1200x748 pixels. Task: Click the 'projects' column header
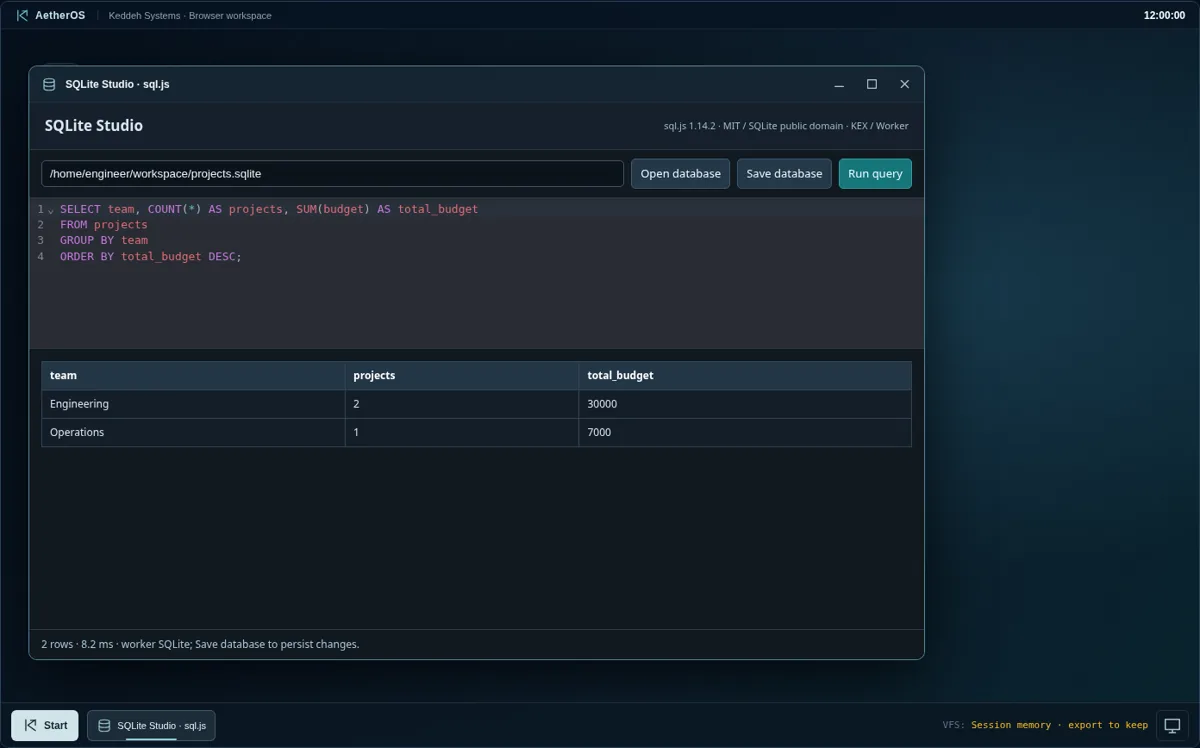pos(462,375)
